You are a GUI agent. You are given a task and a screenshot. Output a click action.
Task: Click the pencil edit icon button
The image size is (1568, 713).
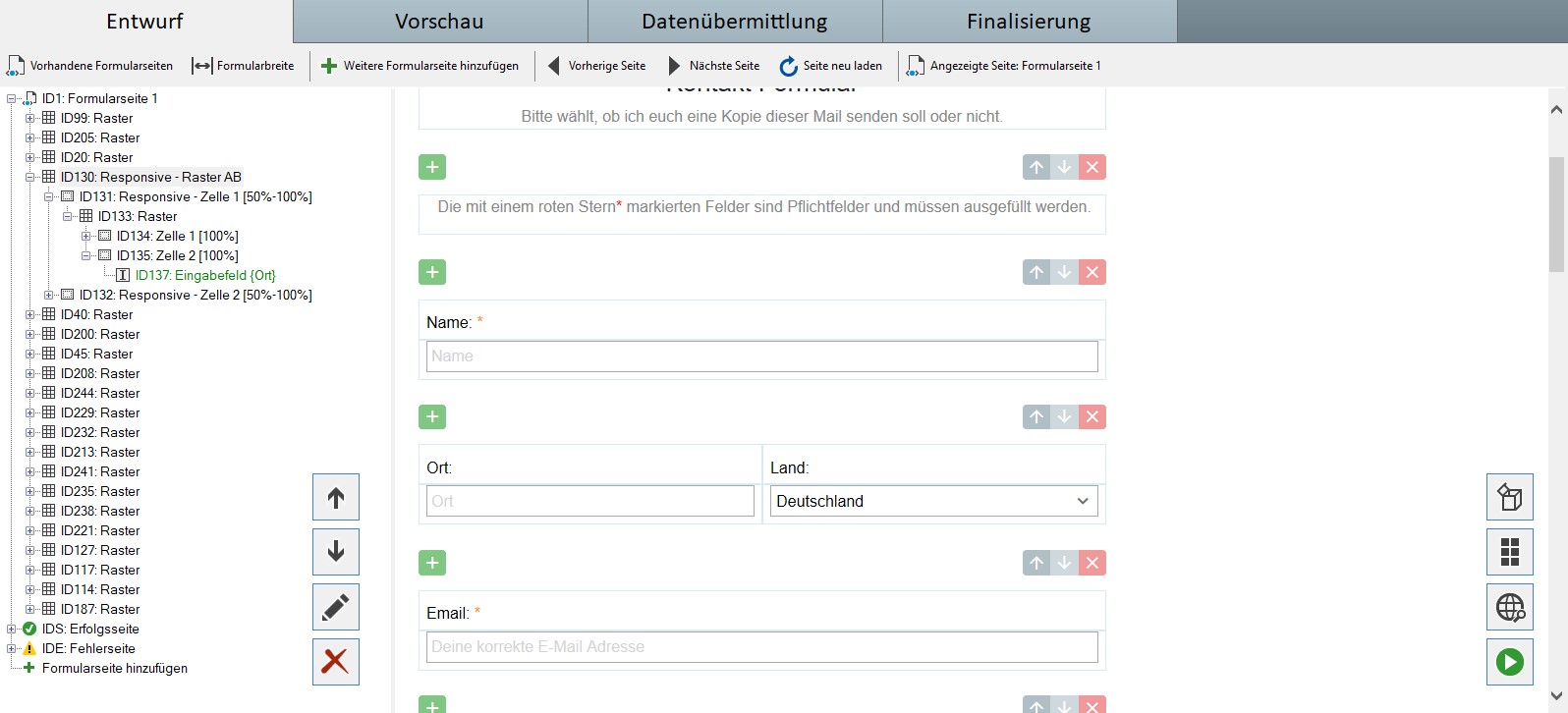click(x=335, y=607)
